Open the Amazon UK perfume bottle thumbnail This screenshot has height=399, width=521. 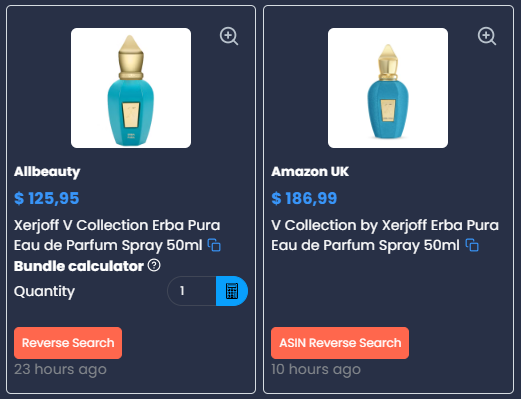click(388, 88)
